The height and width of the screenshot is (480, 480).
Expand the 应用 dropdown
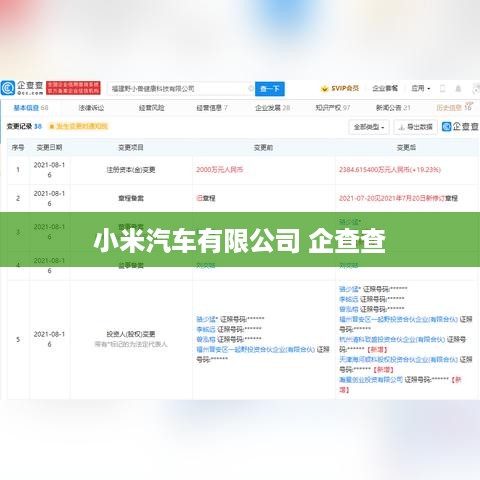pos(420,88)
